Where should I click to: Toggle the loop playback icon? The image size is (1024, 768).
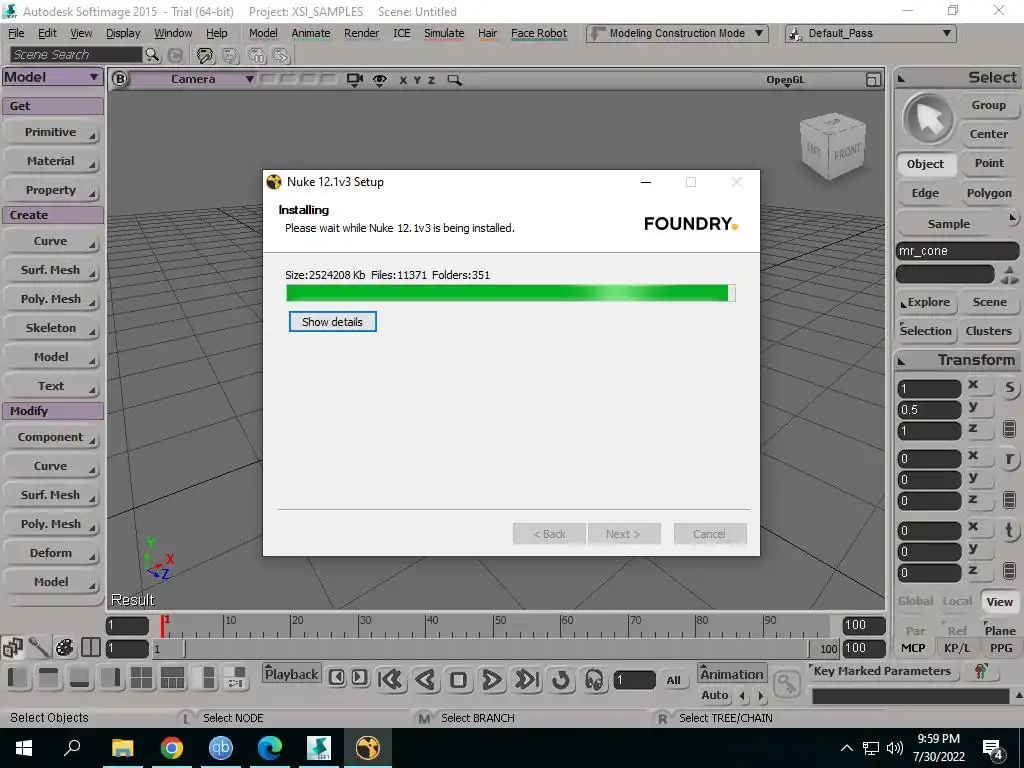[x=560, y=680]
